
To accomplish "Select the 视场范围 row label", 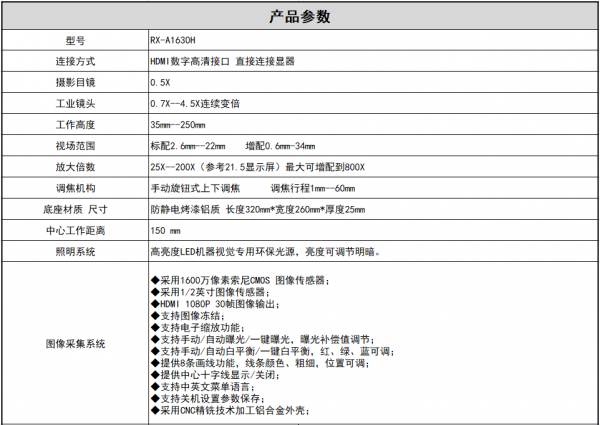I will 75,146.
